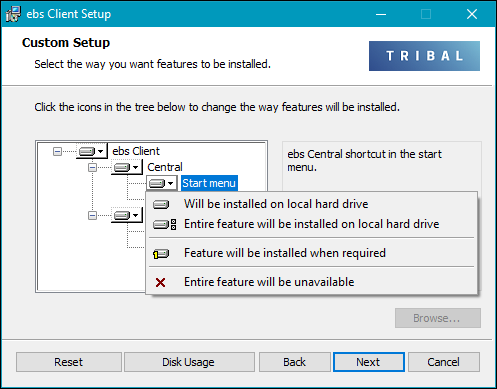The width and height of the screenshot is (497, 389).
Task: Click the install-when-required drive icon
Action: point(161,254)
